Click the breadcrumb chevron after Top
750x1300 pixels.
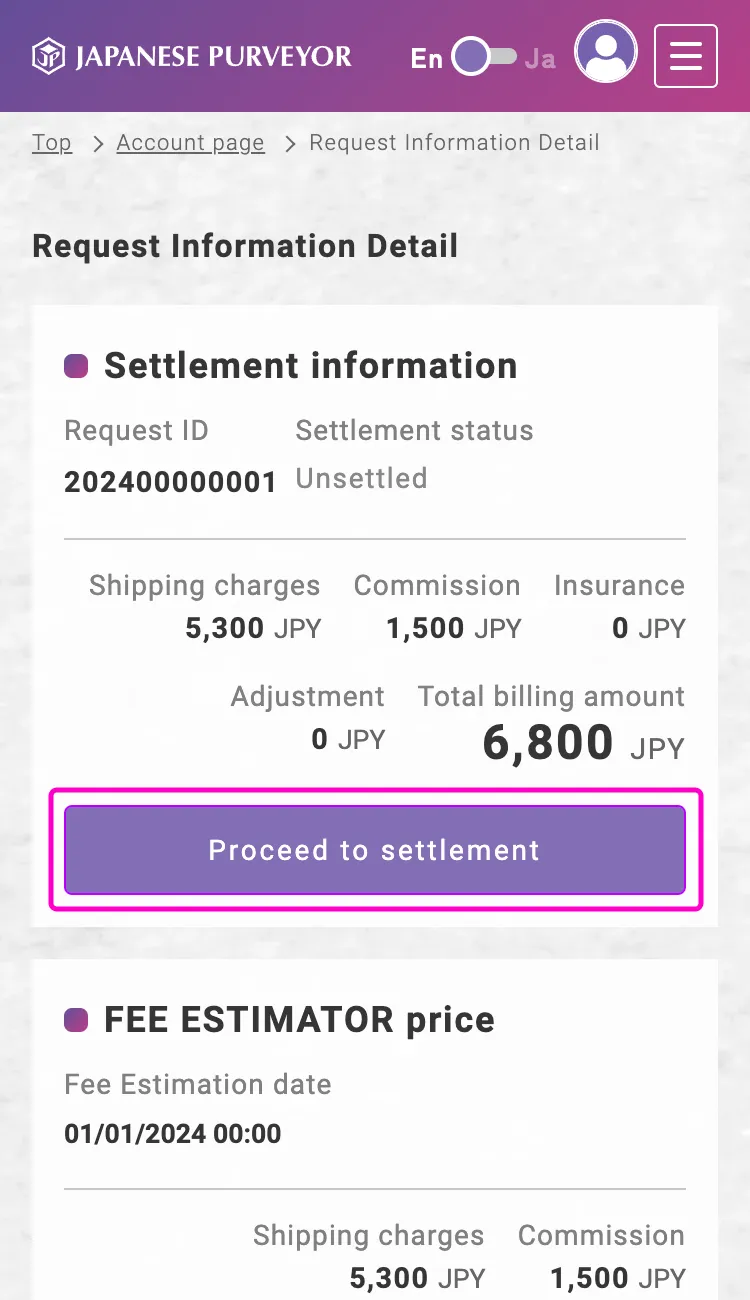pyautogui.click(x=97, y=144)
